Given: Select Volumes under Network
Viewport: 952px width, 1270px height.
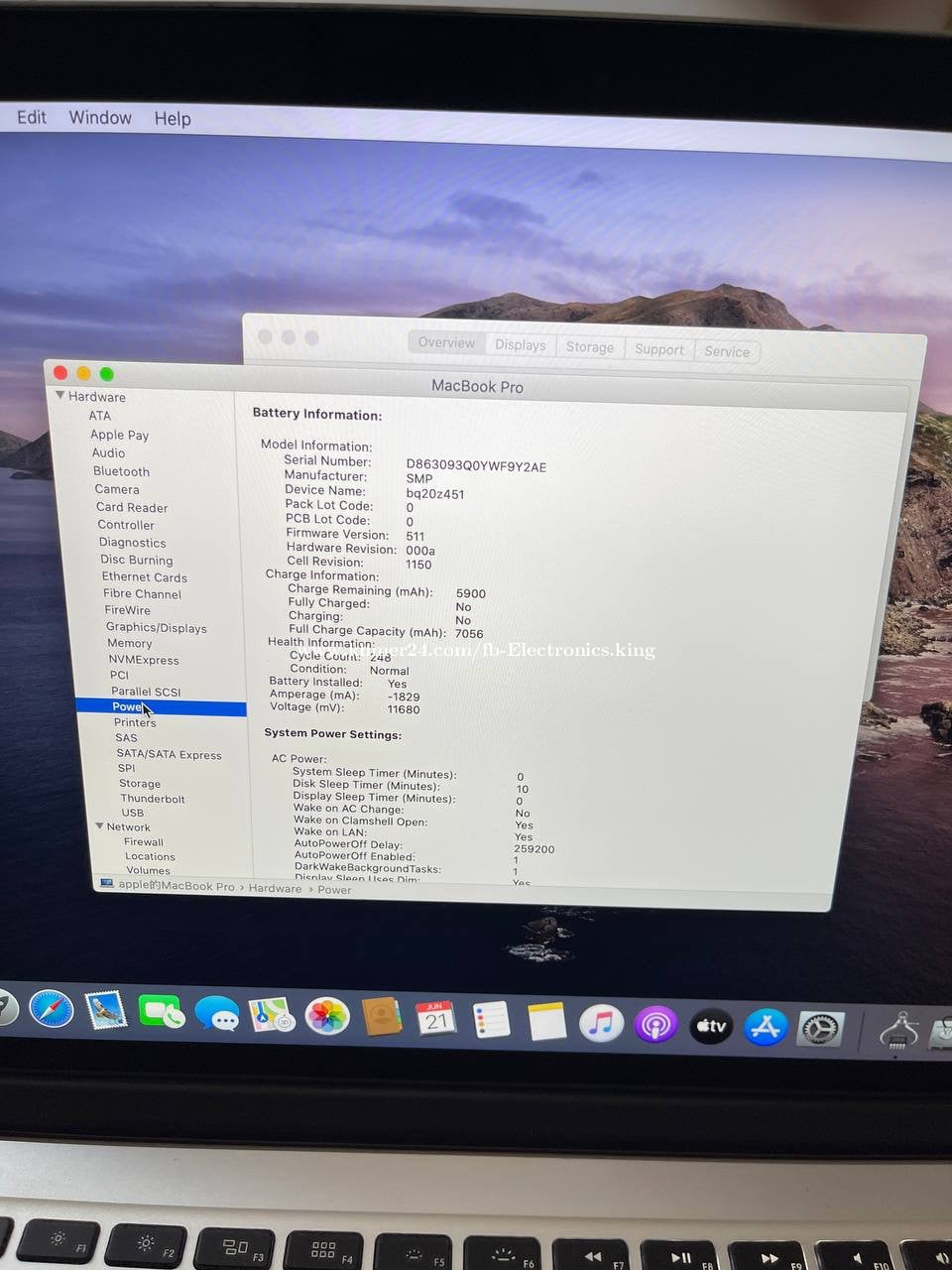Looking at the screenshot, I should pos(148,870).
